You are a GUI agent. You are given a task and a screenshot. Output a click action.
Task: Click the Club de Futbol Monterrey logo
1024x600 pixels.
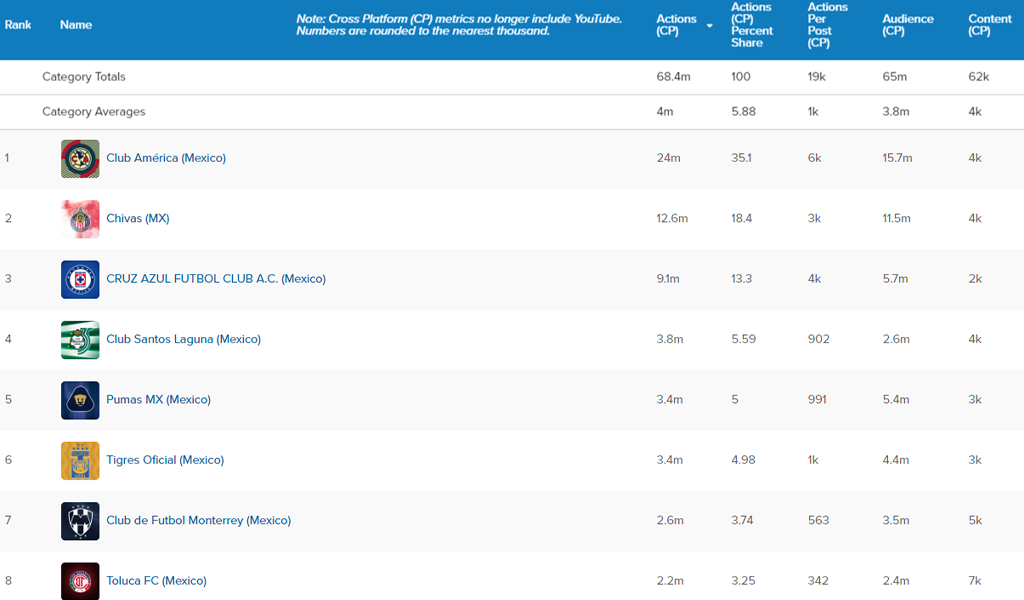[80, 521]
